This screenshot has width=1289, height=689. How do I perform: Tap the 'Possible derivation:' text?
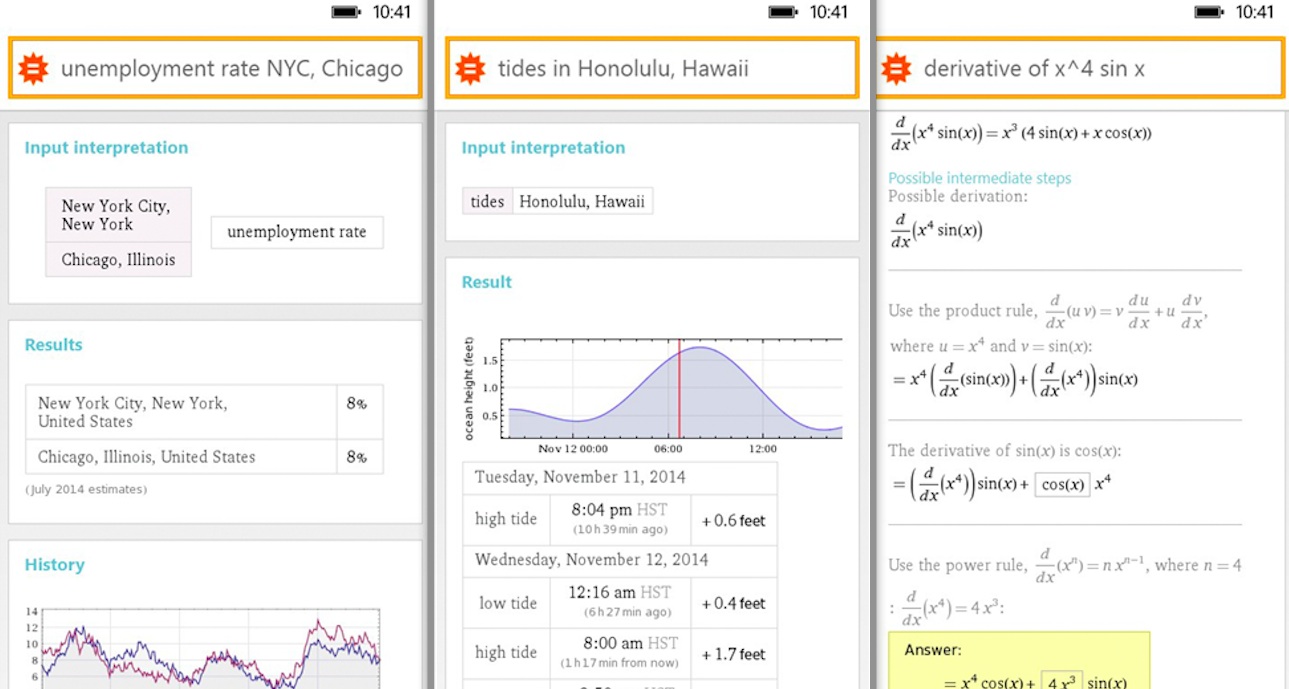[x=958, y=196]
